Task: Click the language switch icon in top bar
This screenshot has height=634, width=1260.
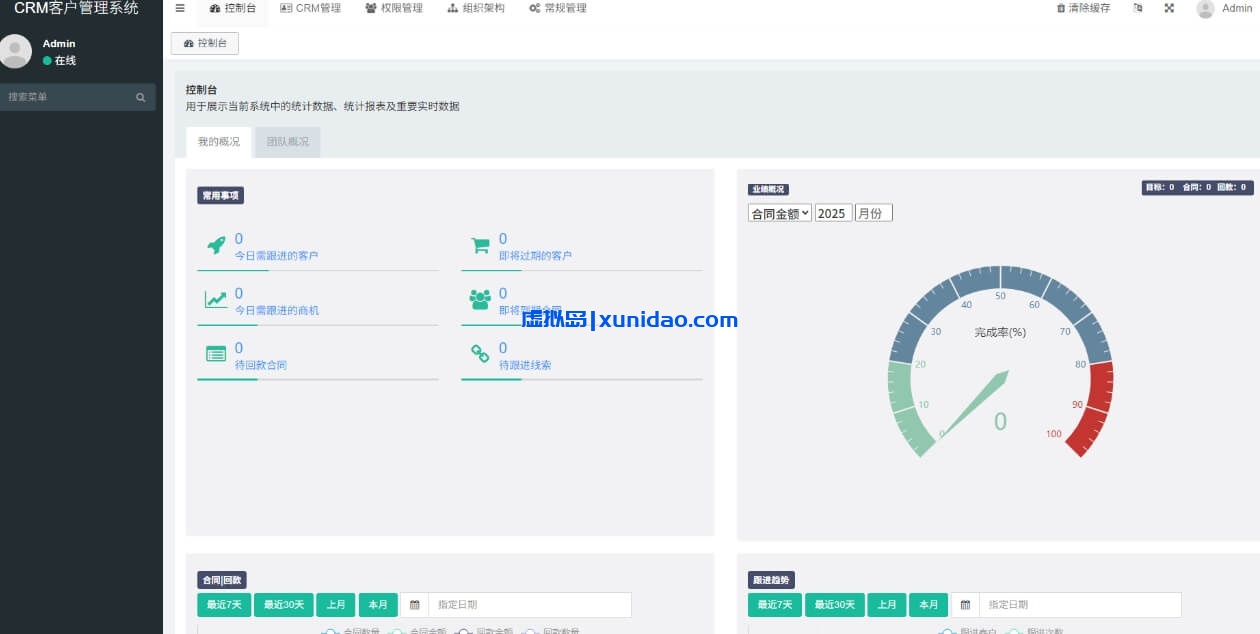Action: click(1137, 7)
